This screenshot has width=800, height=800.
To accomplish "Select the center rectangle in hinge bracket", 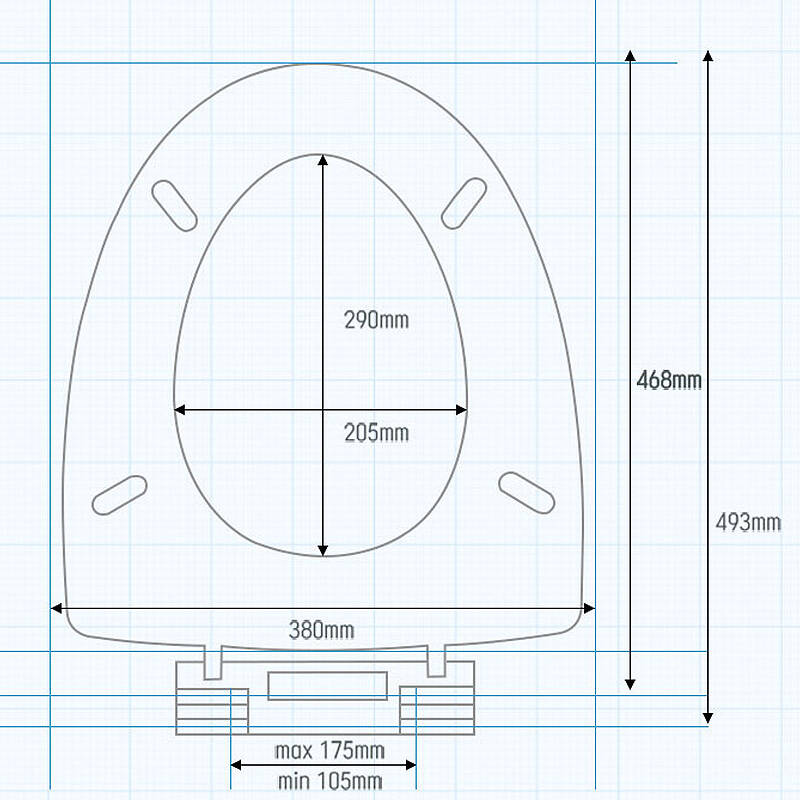I will pos(327,685).
